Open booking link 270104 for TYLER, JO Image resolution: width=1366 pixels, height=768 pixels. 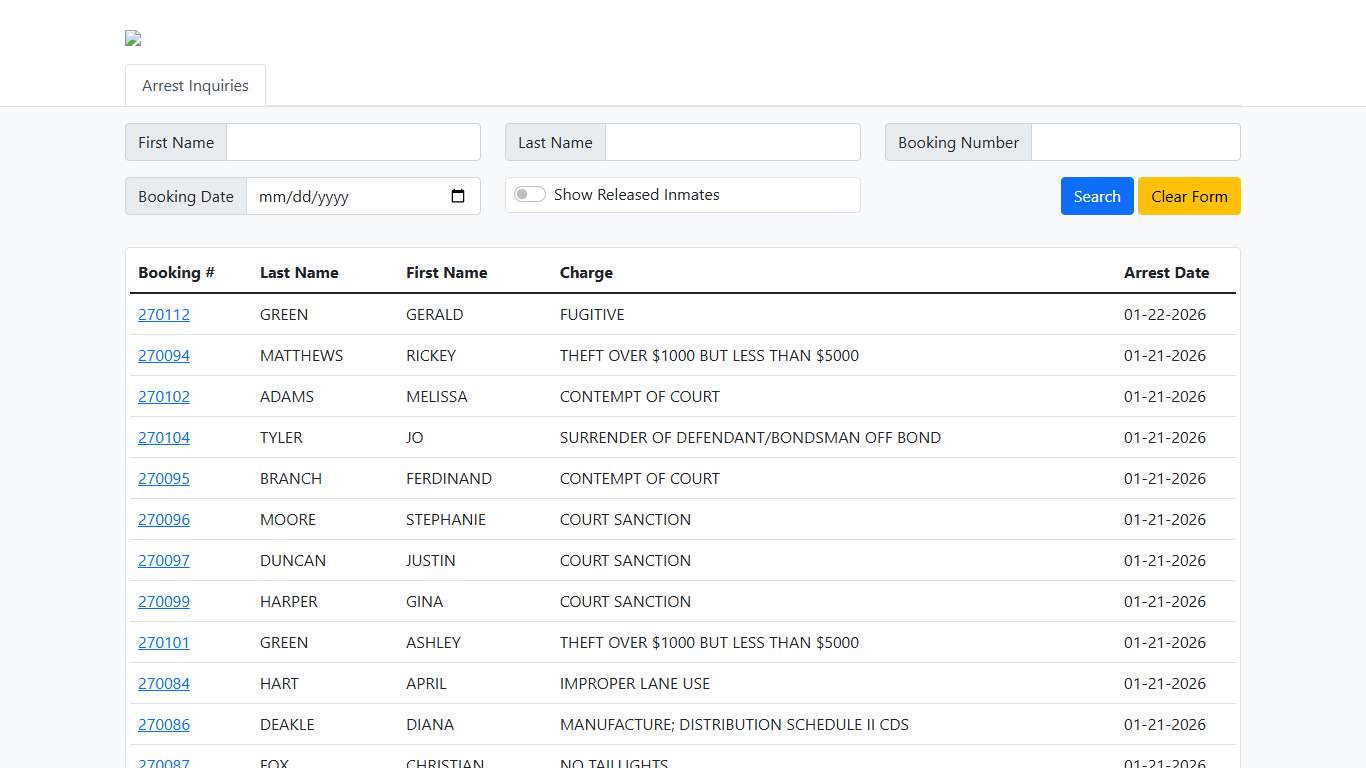(163, 437)
